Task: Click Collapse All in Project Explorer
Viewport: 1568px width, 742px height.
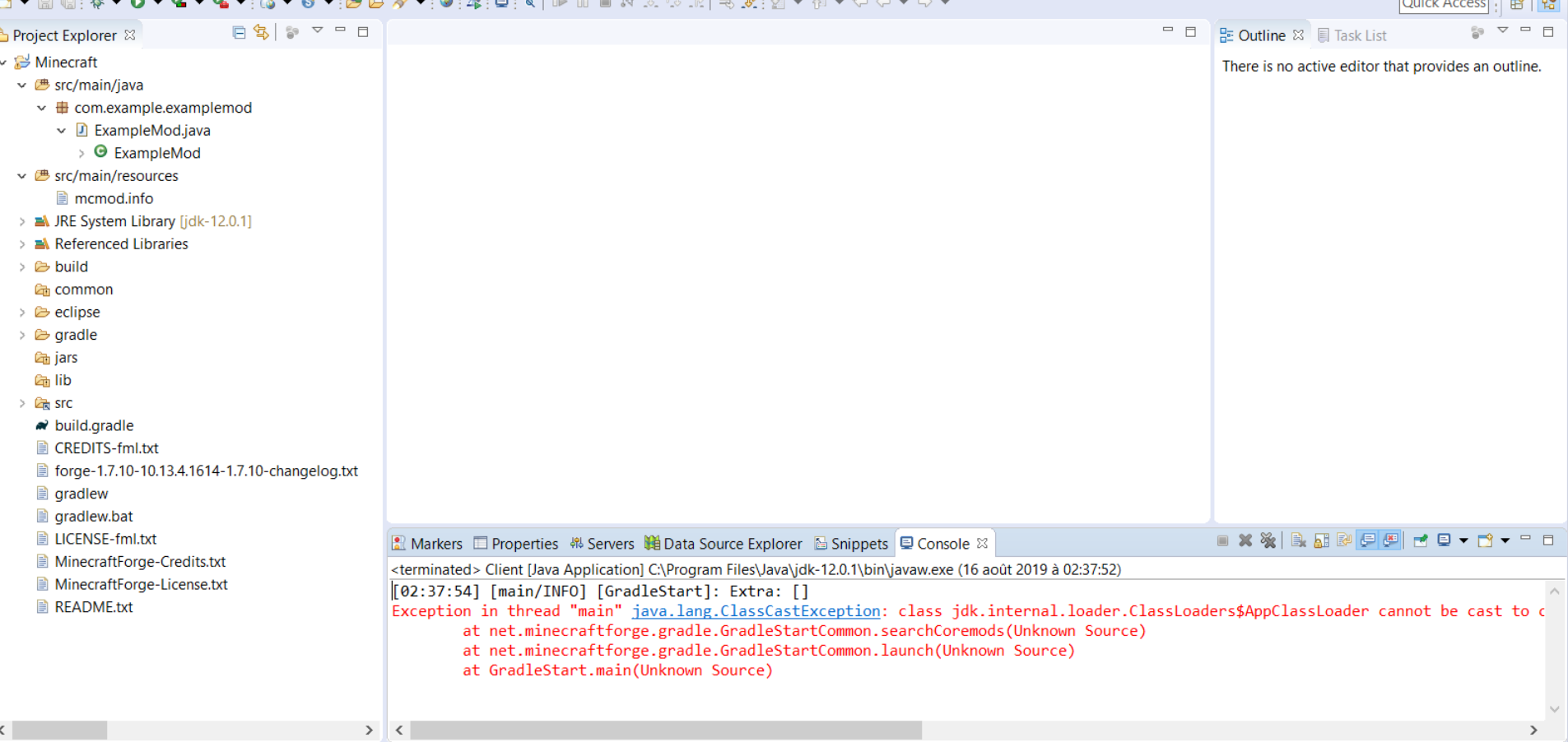Action: tap(239, 33)
